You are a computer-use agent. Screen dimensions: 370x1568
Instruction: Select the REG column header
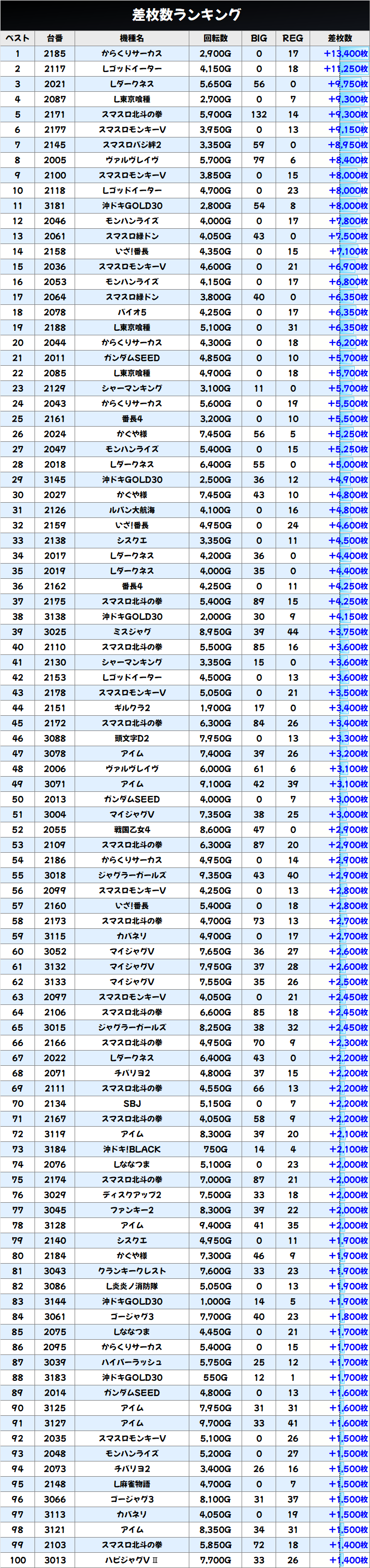(293, 39)
